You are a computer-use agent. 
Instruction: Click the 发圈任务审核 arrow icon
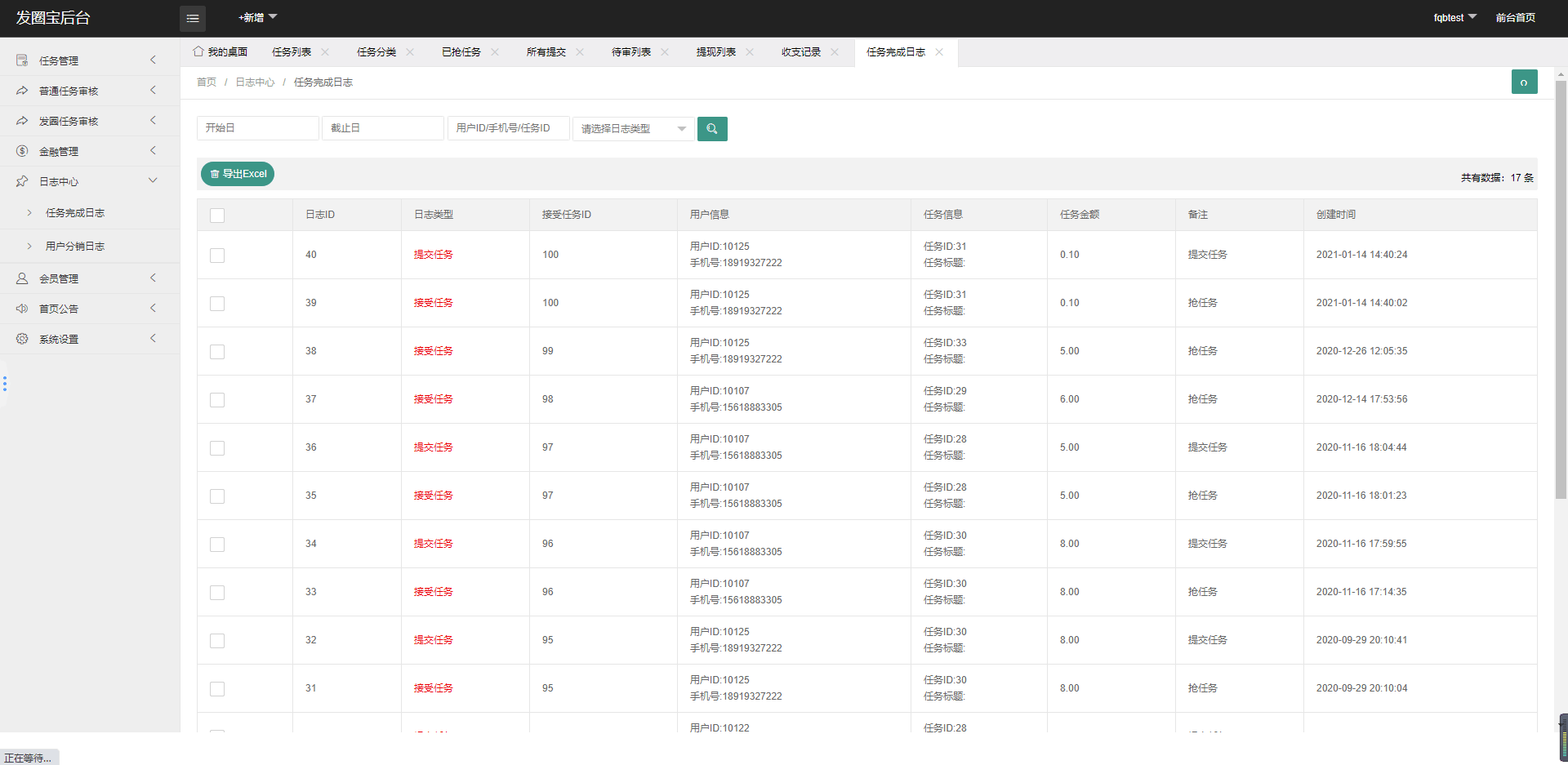tap(22, 121)
